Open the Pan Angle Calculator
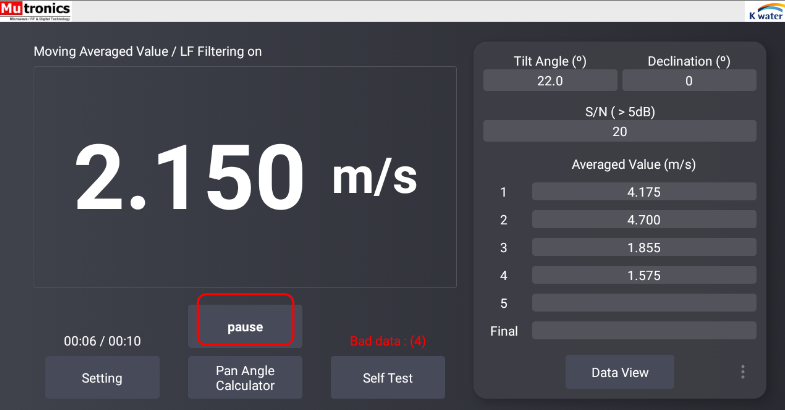This screenshot has height=410, width=785. (245, 378)
